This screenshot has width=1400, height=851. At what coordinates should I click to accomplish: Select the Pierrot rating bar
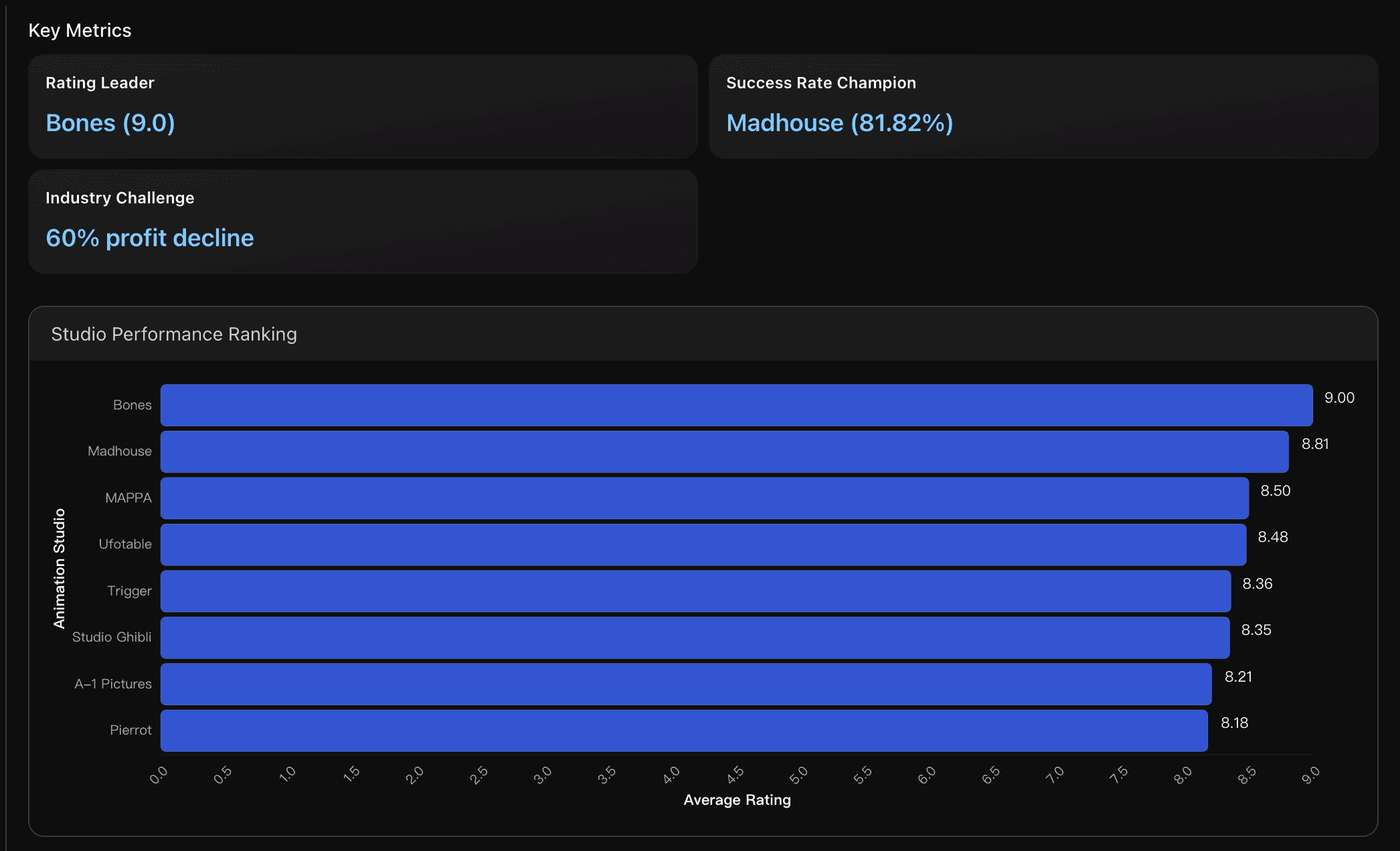pos(684,731)
